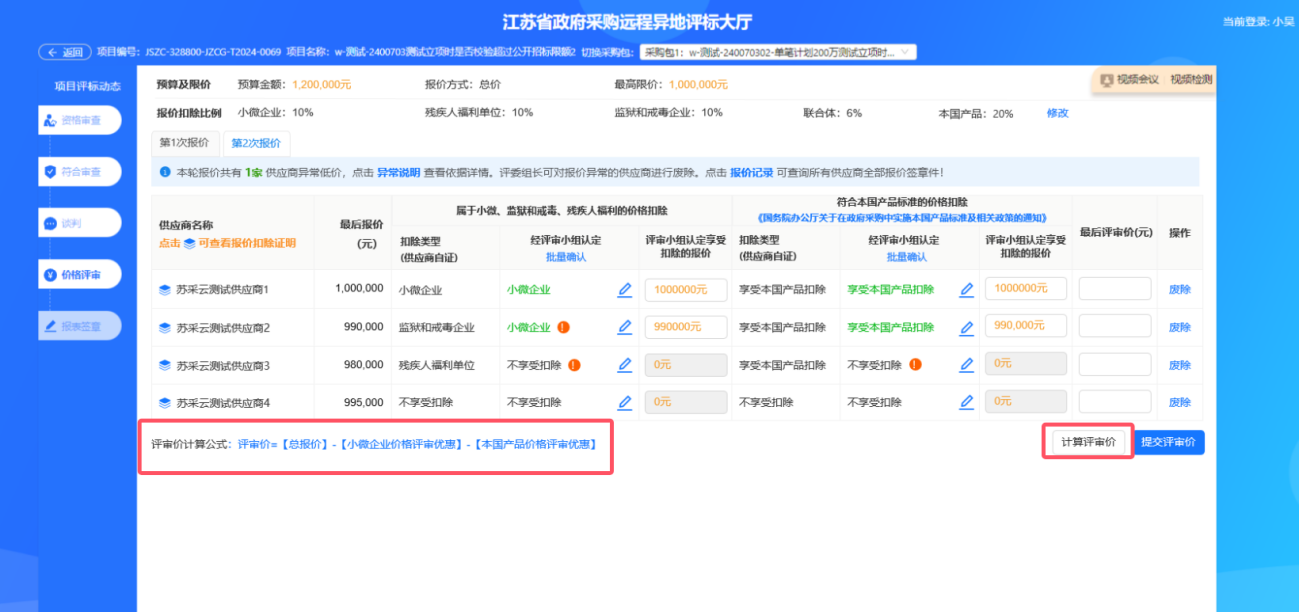The height and width of the screenshot is (612, 1299).
Task: Click the 异常说明 link
Action: coord(398,172)
